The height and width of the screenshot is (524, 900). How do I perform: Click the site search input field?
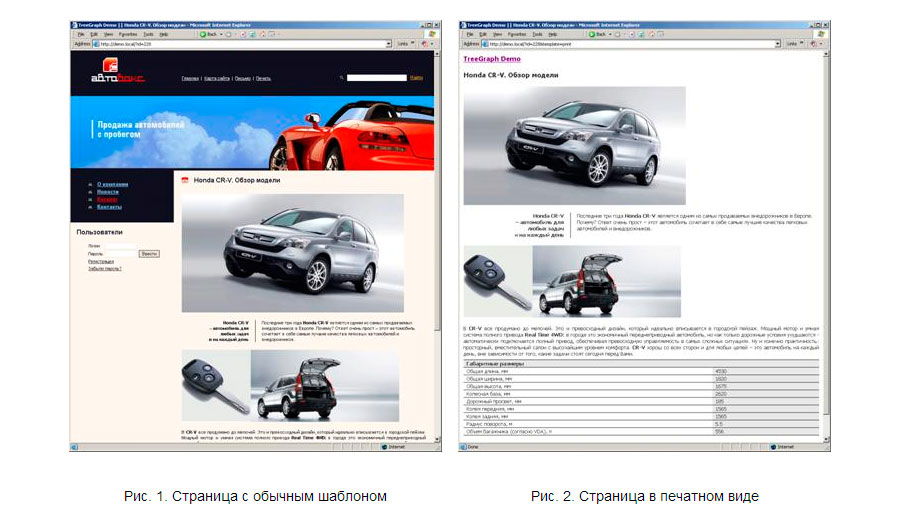click(377, 77)
